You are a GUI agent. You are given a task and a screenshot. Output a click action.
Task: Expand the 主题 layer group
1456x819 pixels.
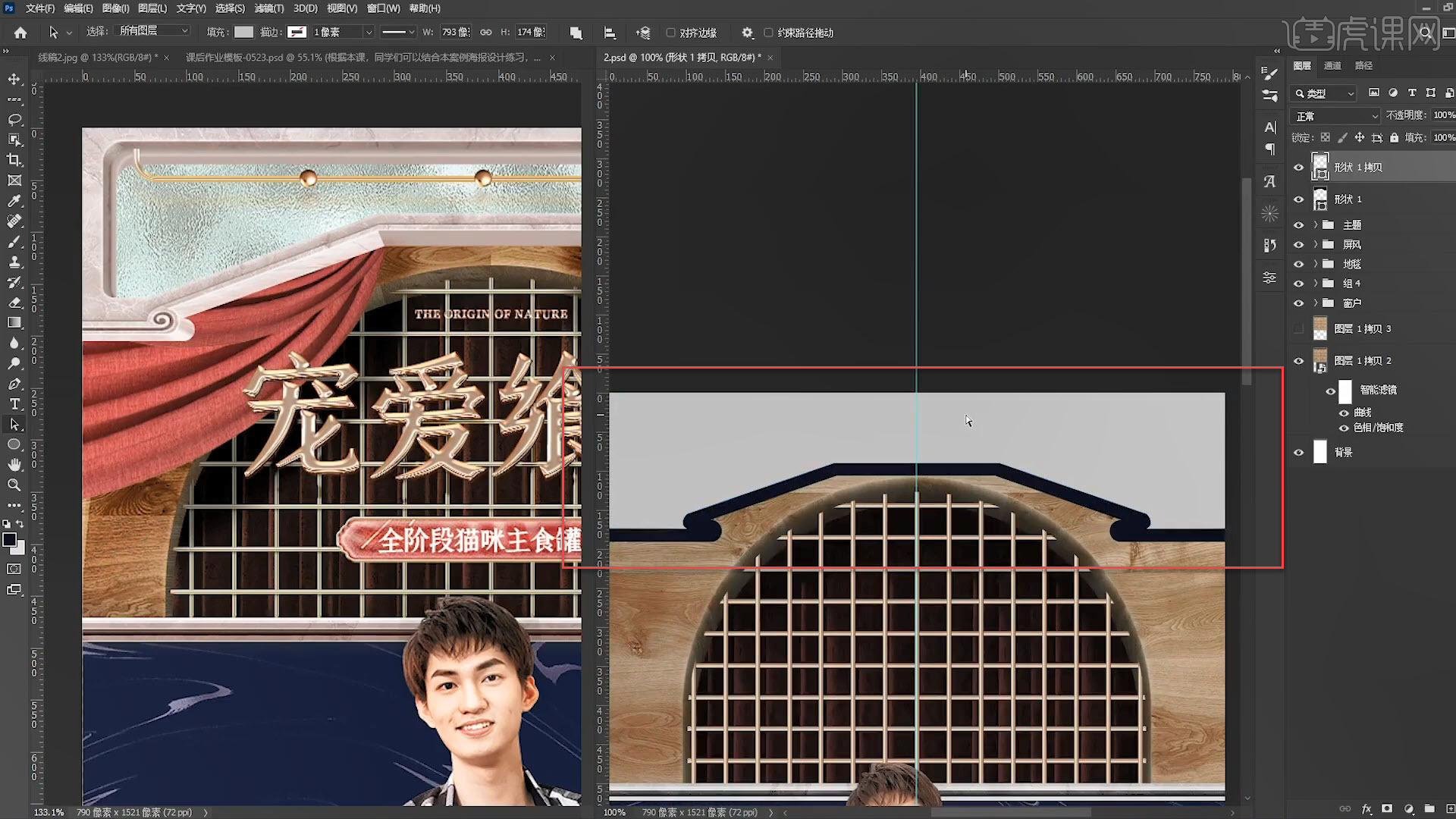click(1316, 225)
